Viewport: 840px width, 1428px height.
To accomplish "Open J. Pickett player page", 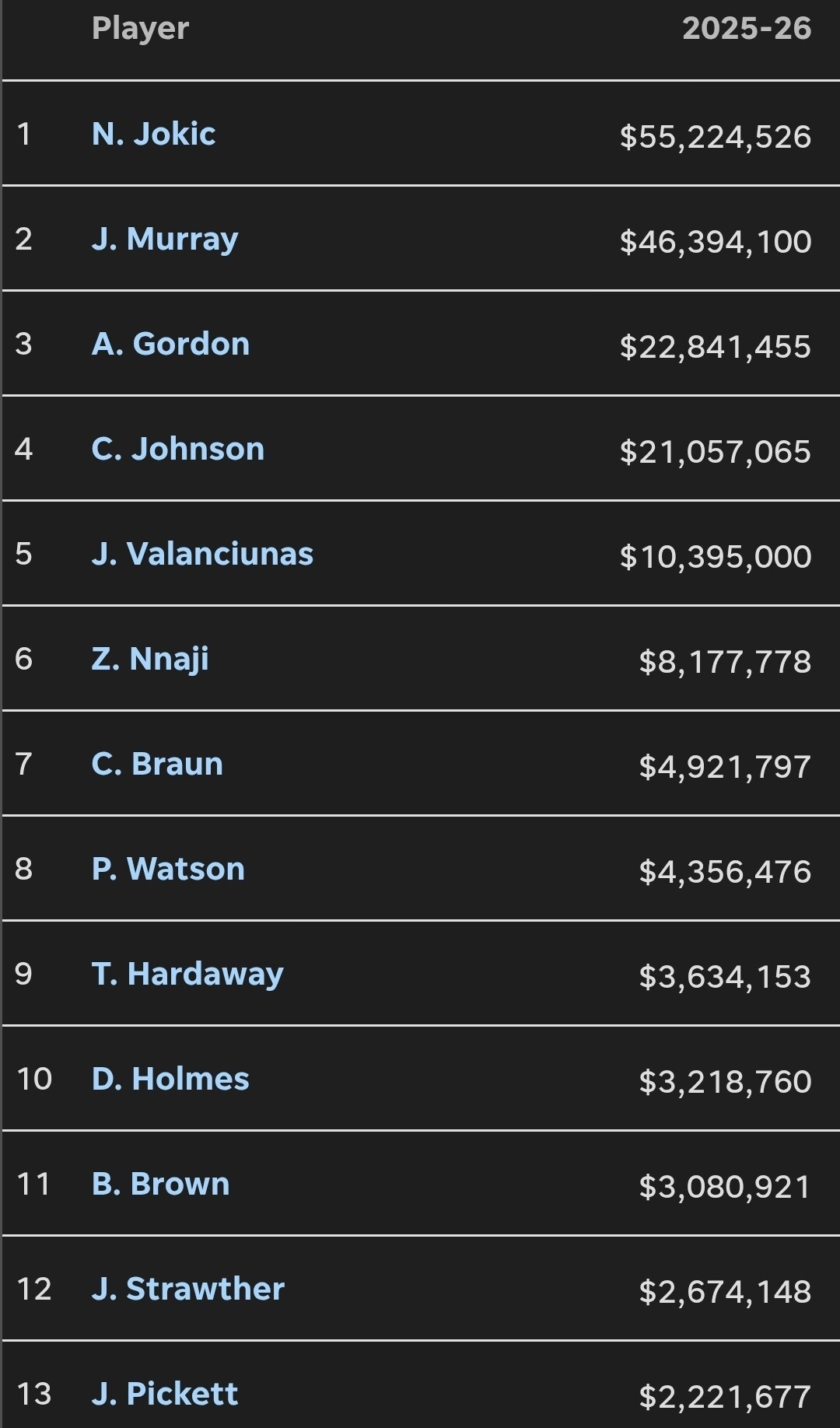I will tap(165, 1394).
